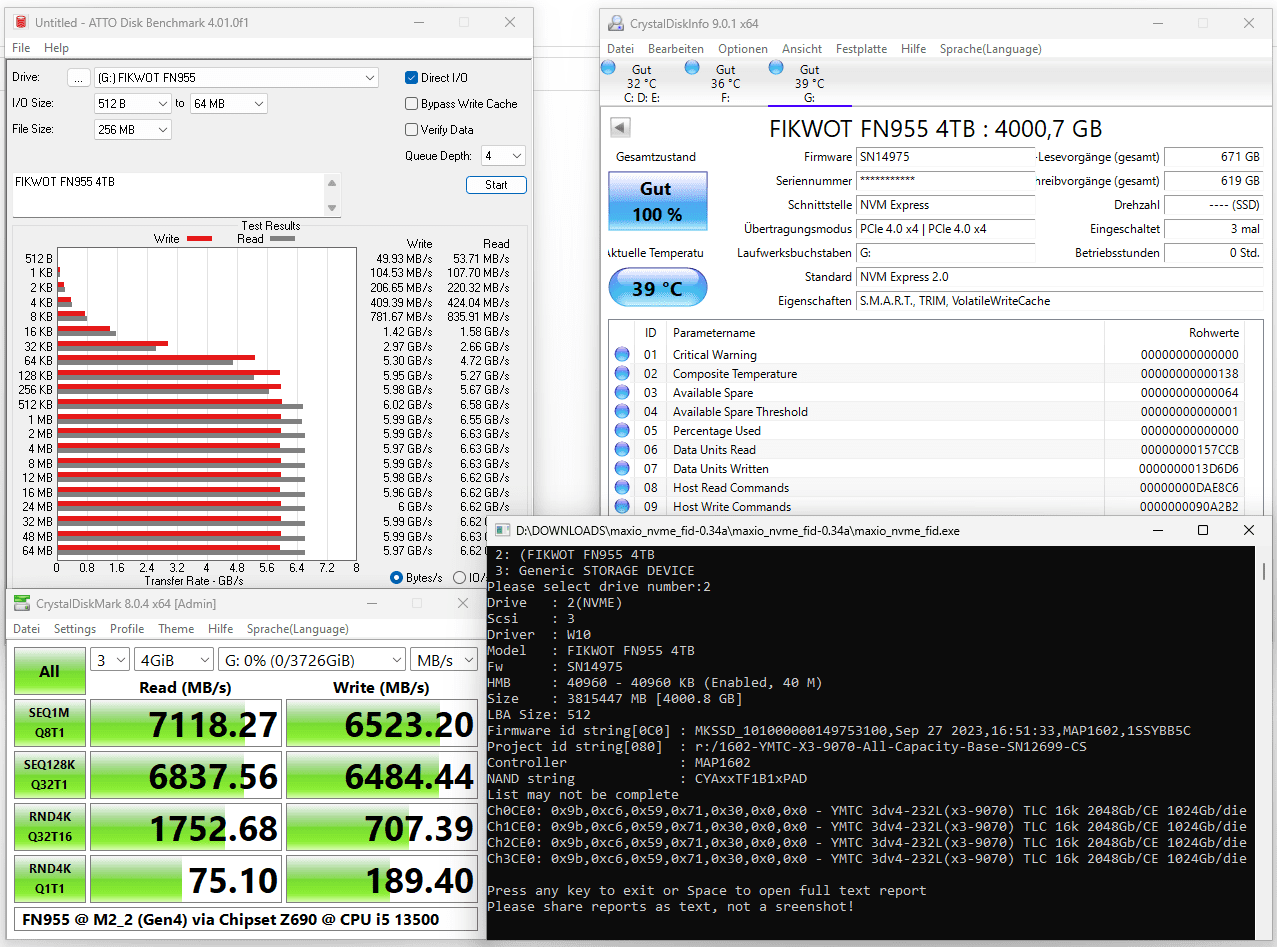Viewport: 1277px width, 947px height.
Task: Open the 4GiB test size dropdown
Action: [x=174, y=660]
